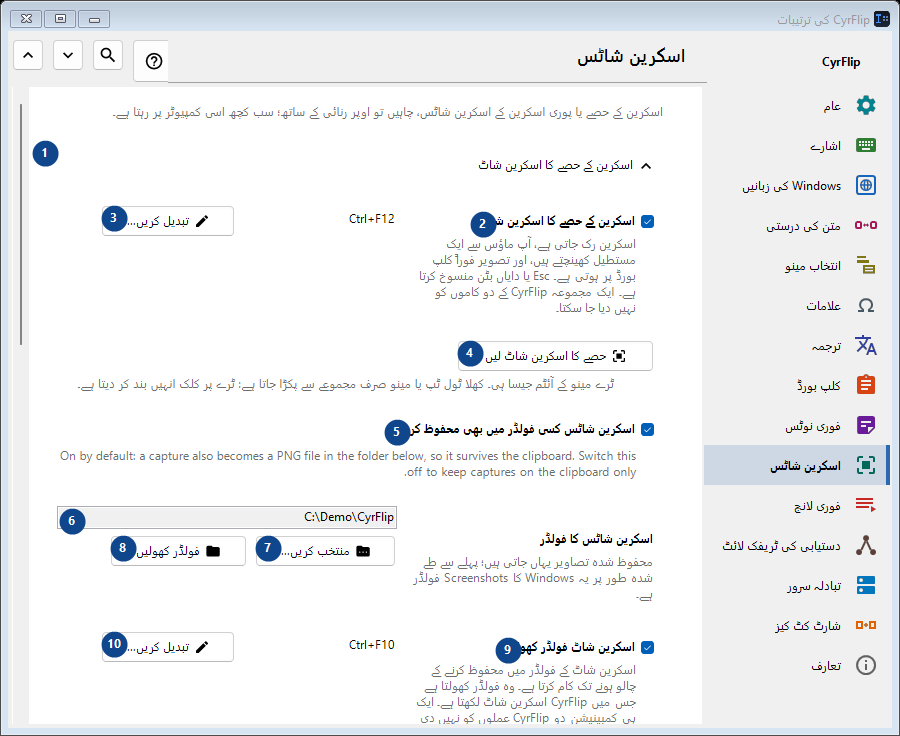Image resolution: width=900 pixels, height=736 pixels.
Task: Switch to فوری لانچ settings page
Action: [x=797, y=505]
